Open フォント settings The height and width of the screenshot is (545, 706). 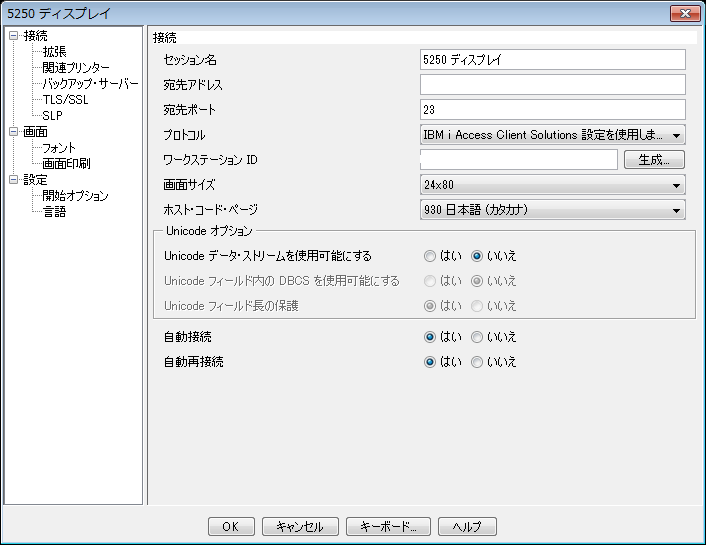59,148
